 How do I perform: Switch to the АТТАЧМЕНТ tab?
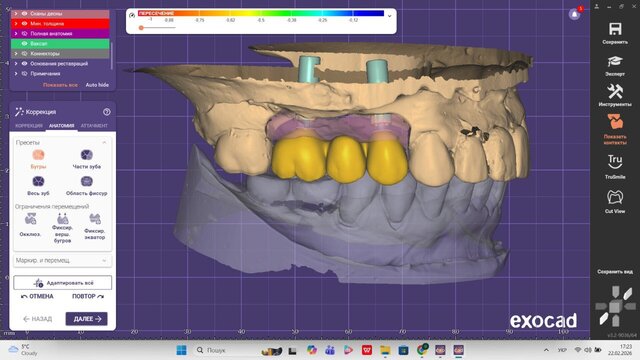(x=94, y=126)
